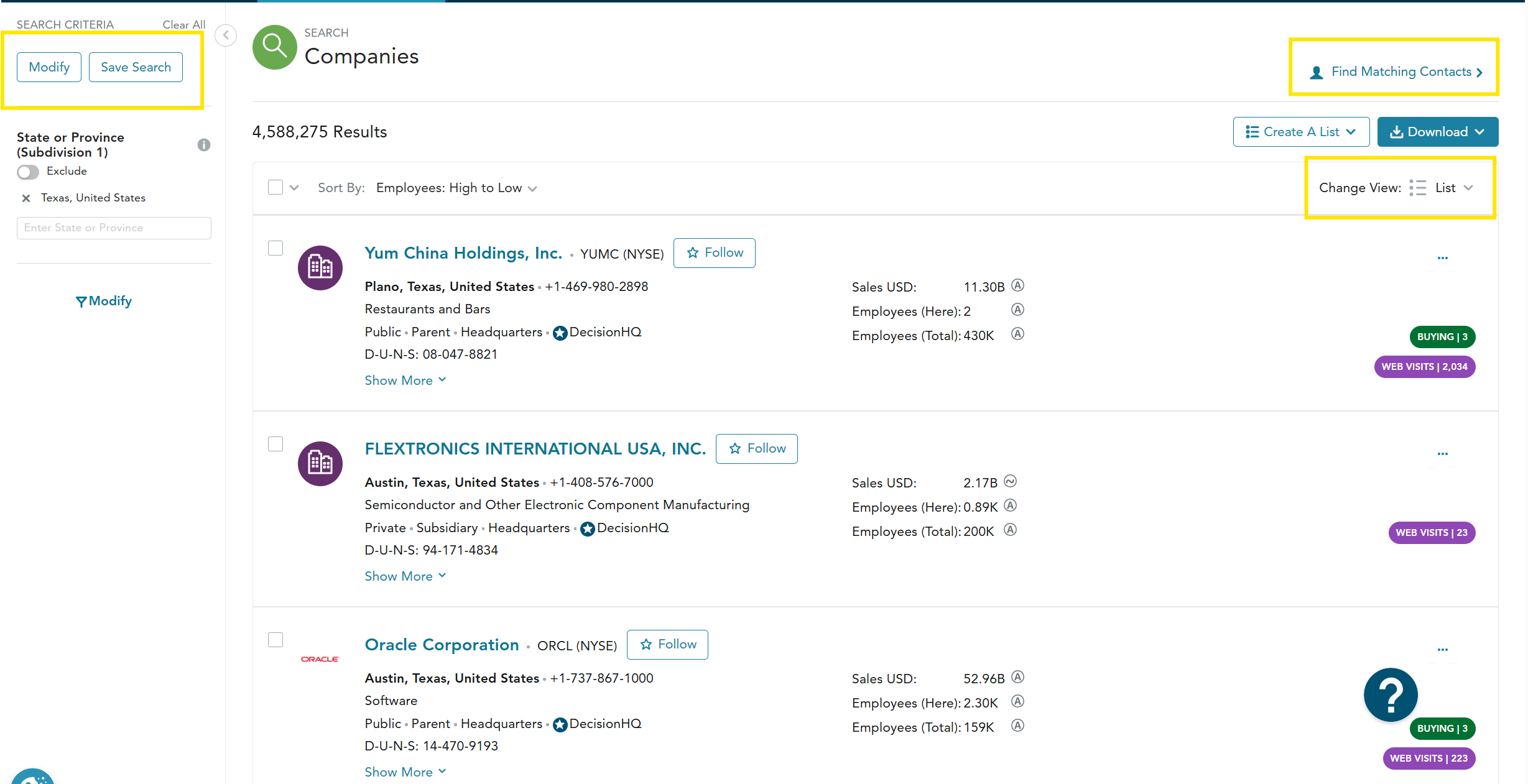Expand Show More for Flextronics
Image resolution: width=1528 pixels, height=784 pixels.
405,576
